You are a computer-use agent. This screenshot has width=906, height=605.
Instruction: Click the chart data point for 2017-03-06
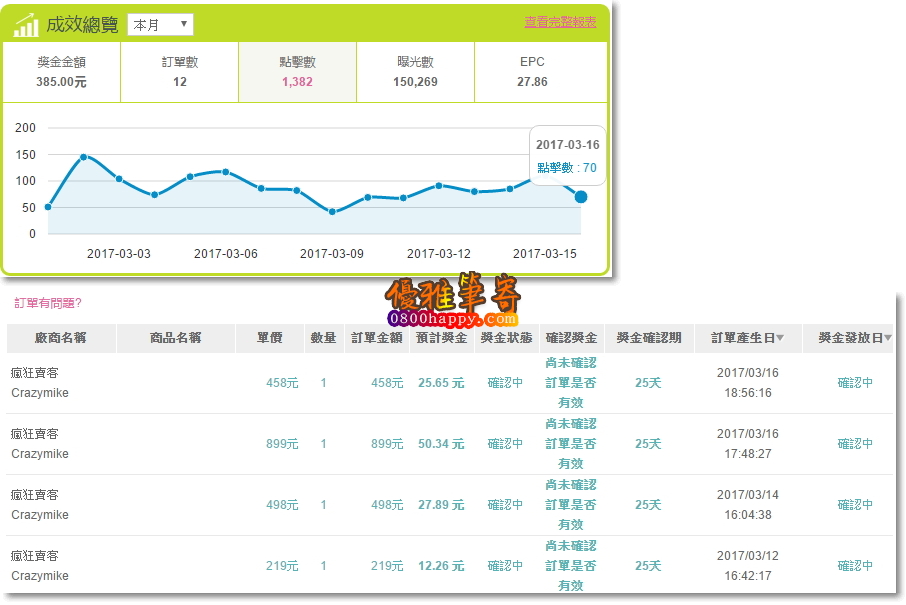point(225,172)
